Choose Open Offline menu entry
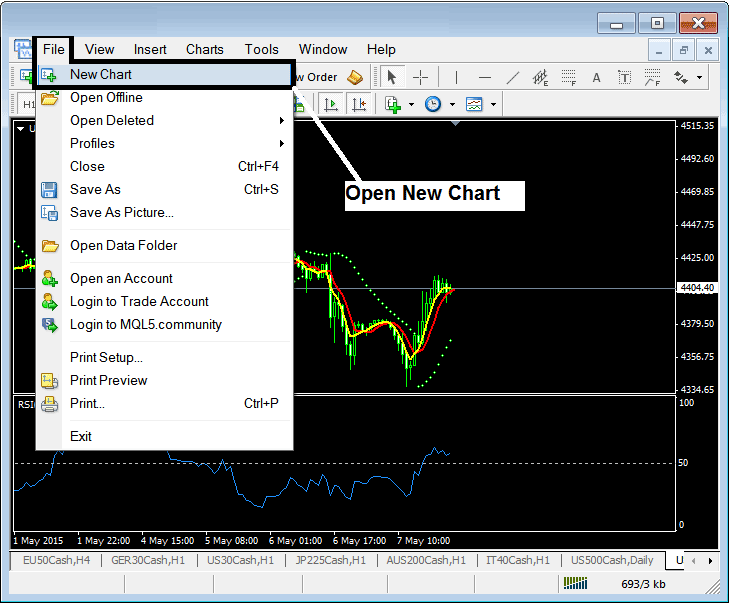Screen dimensions: 729x603 [x=165, y=98]
